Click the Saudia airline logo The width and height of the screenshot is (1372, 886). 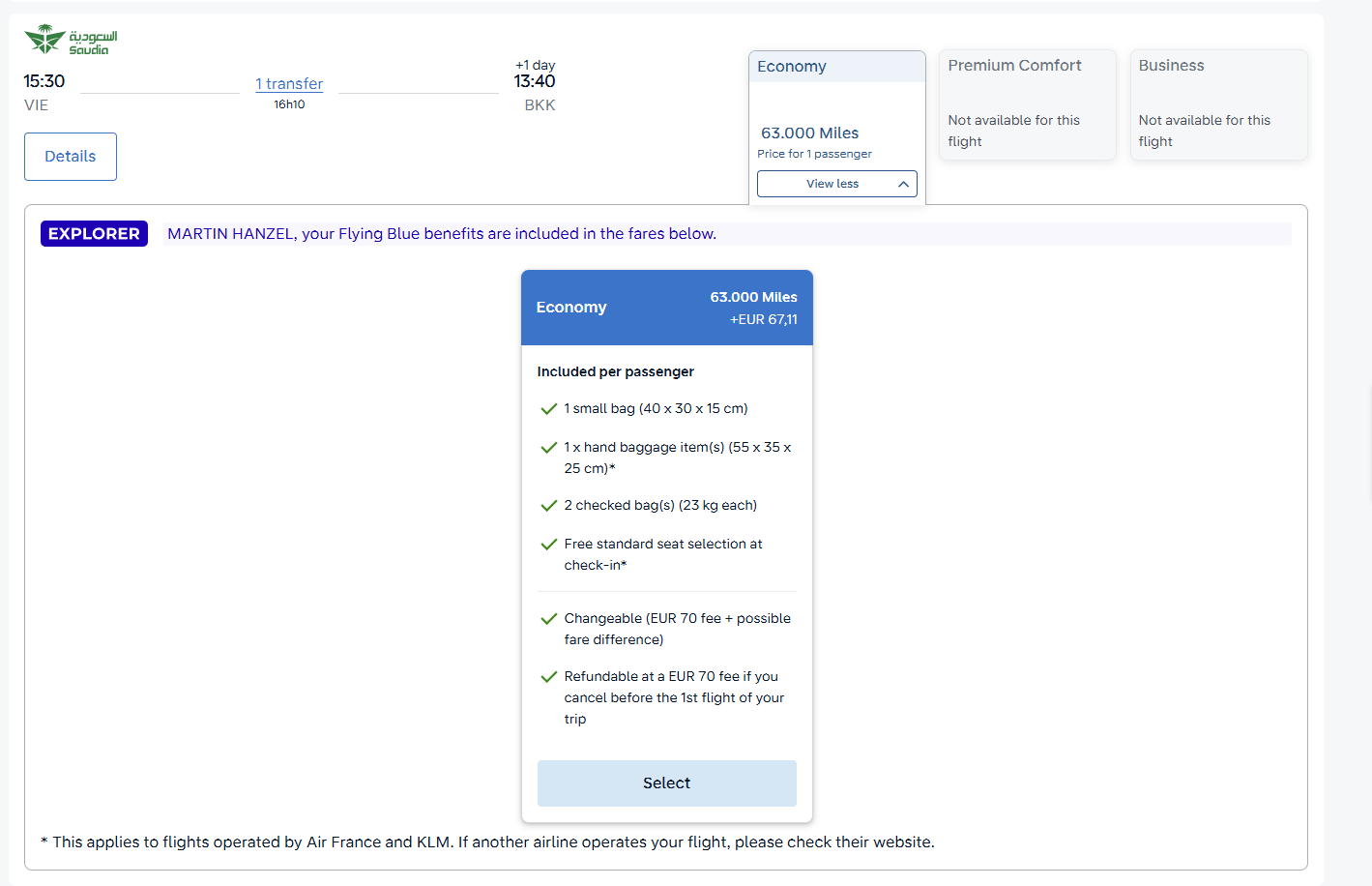71,41
